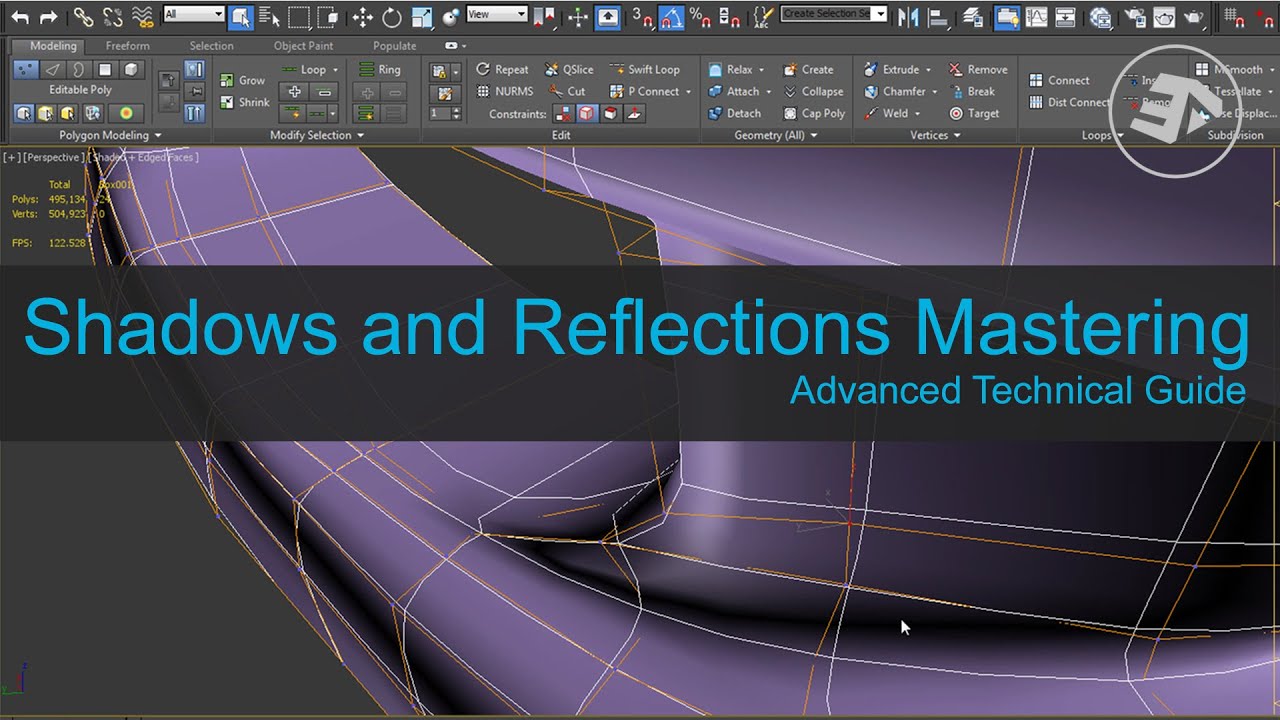
Task: Switch to the Object Paint tab
Action: coord(303,46)
